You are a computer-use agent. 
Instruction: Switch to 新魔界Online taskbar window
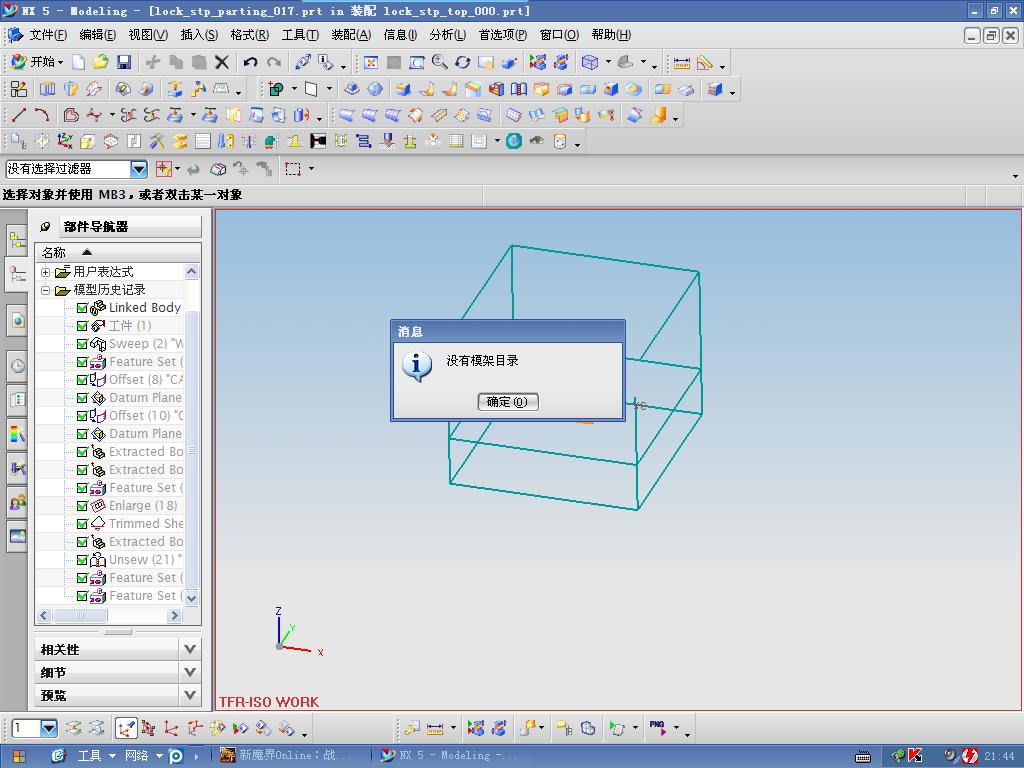click(287, 756)
